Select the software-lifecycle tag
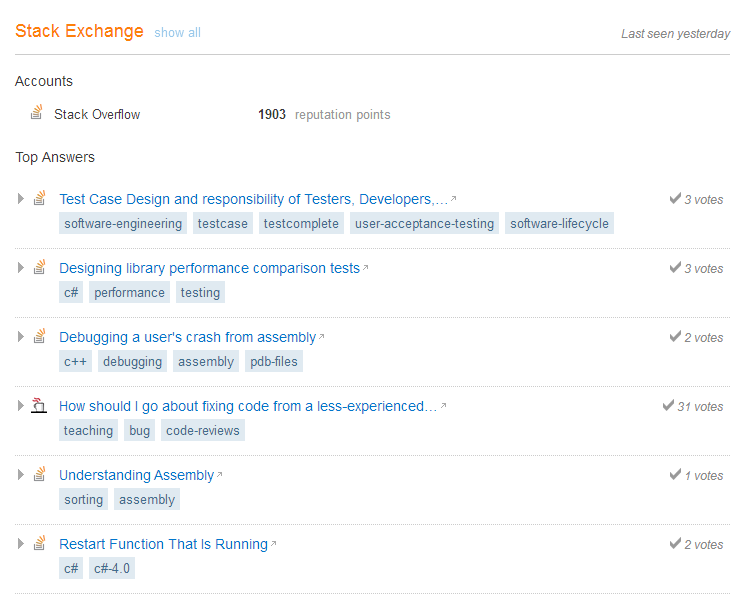 click(x=559, y=223)
